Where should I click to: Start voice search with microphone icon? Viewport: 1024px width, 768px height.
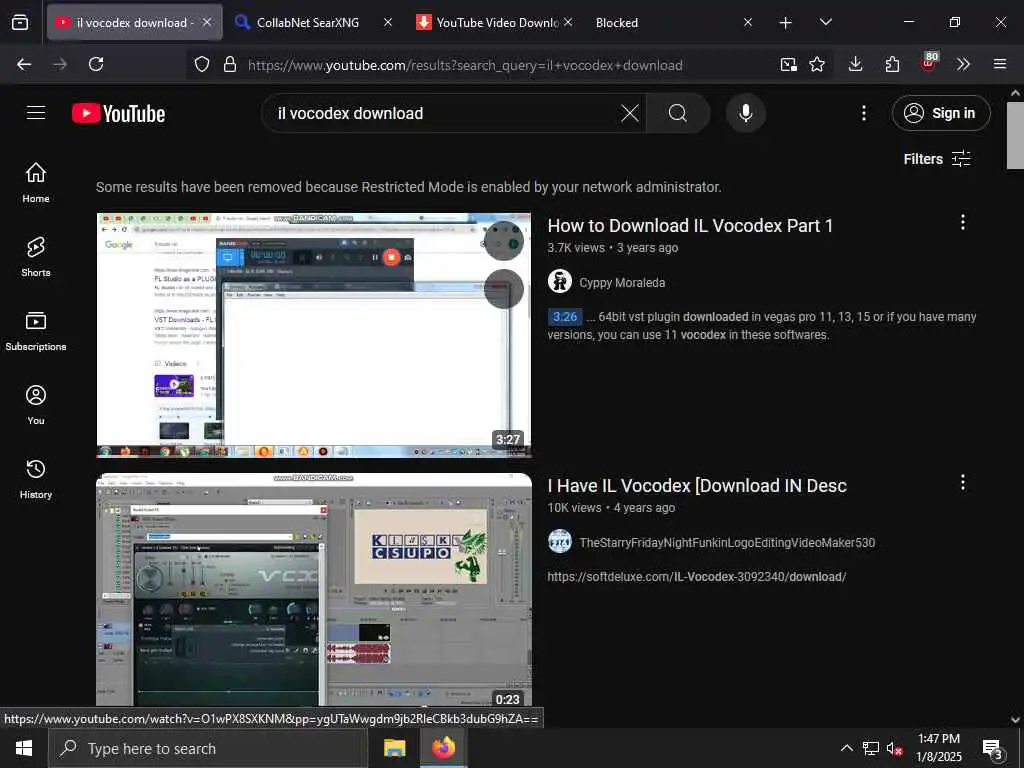(x=745, y=114)
